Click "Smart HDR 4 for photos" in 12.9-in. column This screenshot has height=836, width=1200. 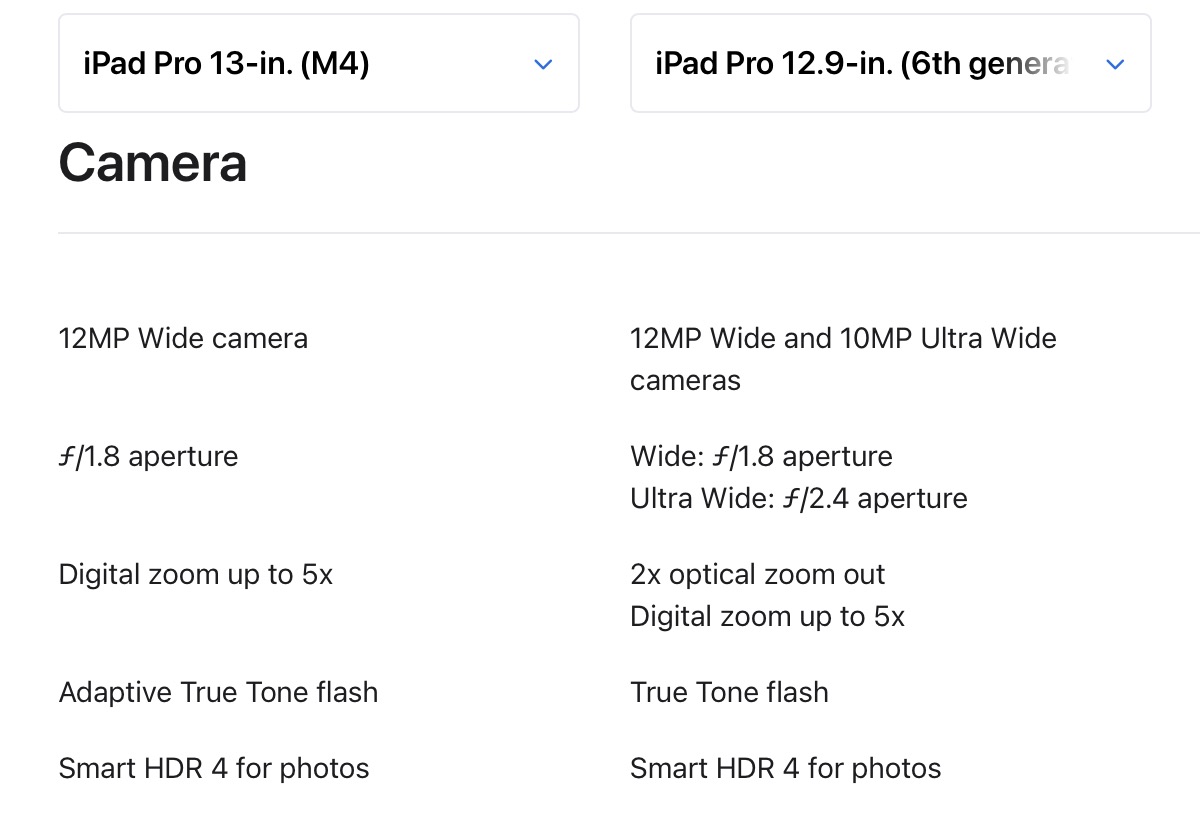[785, 768]
